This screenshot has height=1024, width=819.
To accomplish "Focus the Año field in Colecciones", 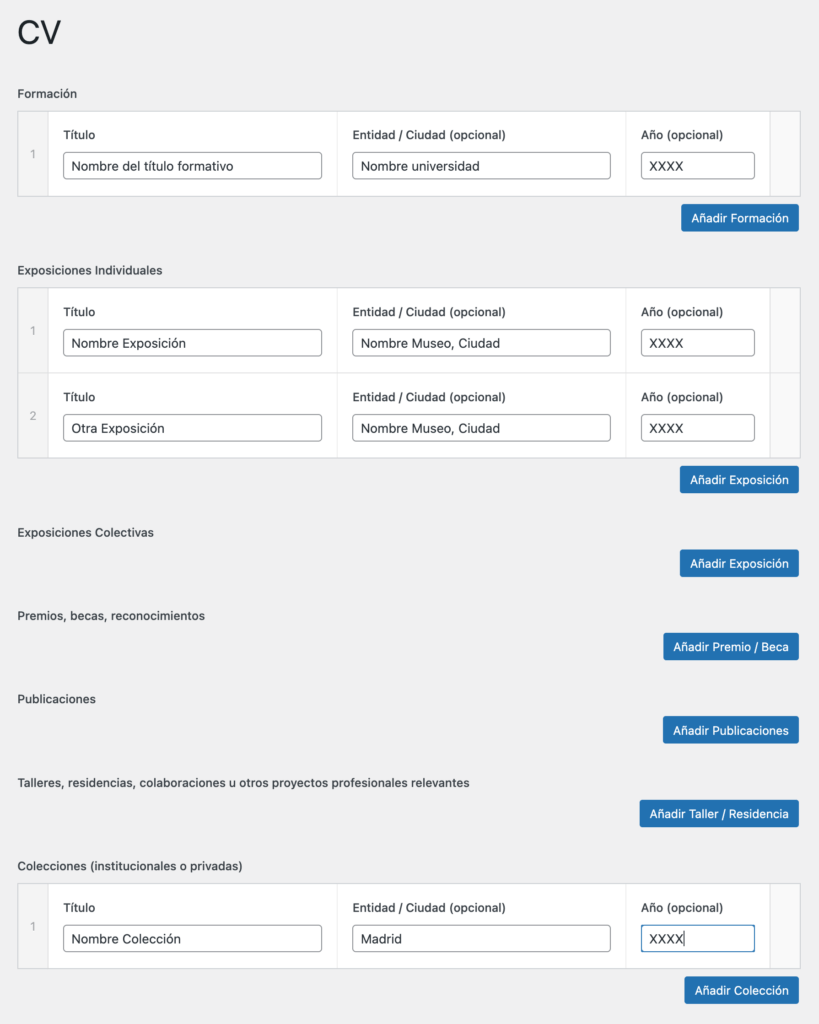I will (x=697, y=938).
